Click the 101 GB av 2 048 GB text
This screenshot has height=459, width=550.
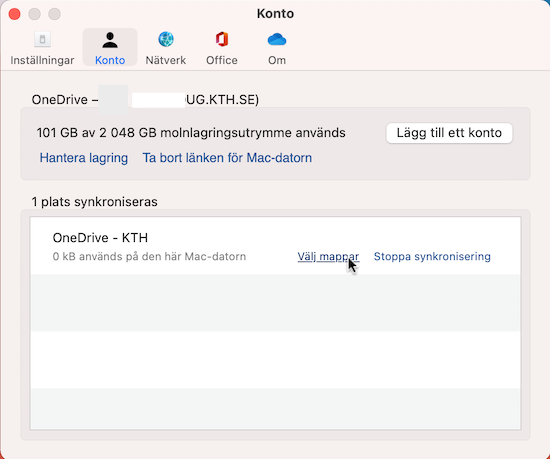[x=191, y=133]
